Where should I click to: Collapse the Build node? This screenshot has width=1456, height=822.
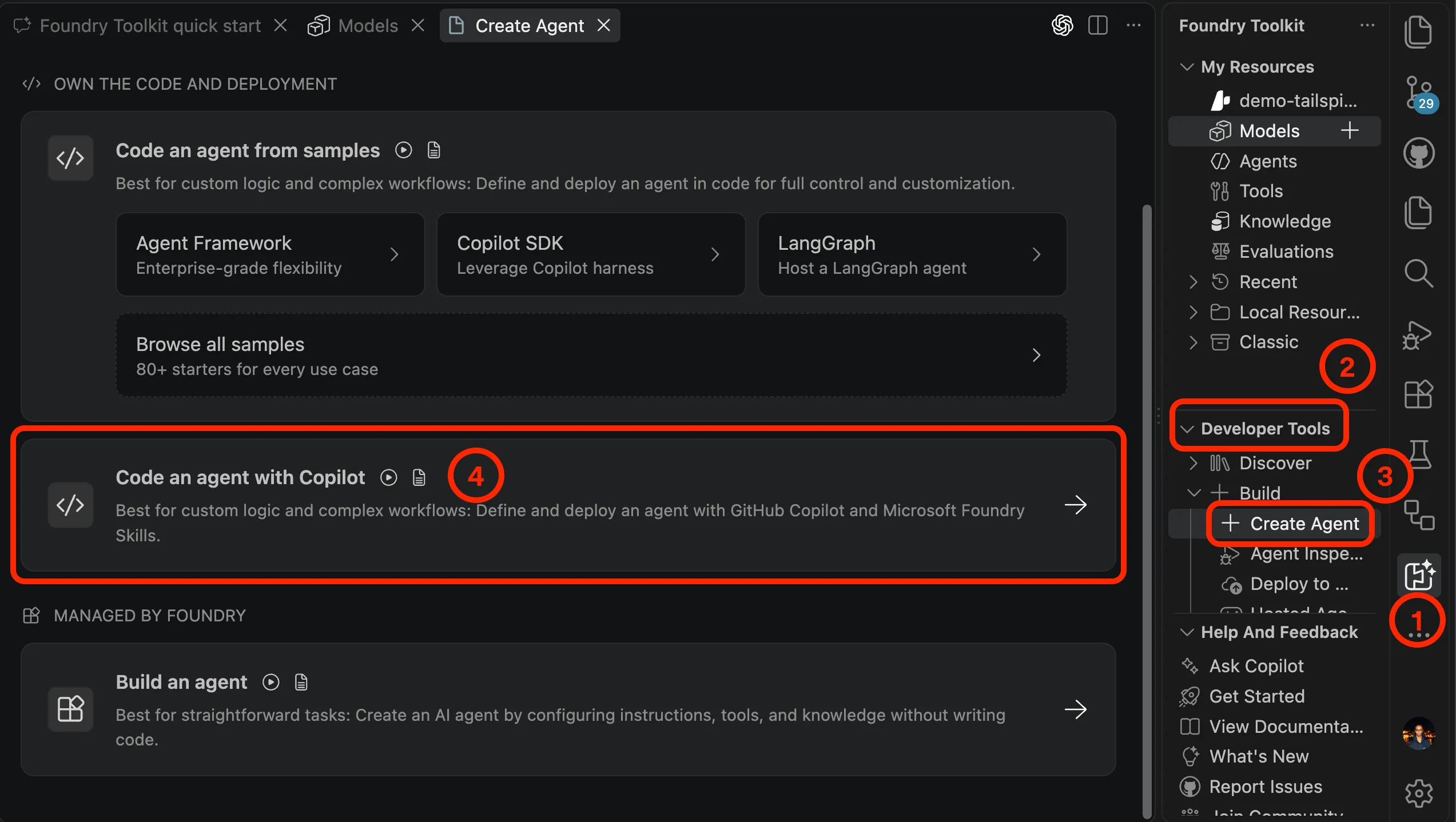[1194, 493]
